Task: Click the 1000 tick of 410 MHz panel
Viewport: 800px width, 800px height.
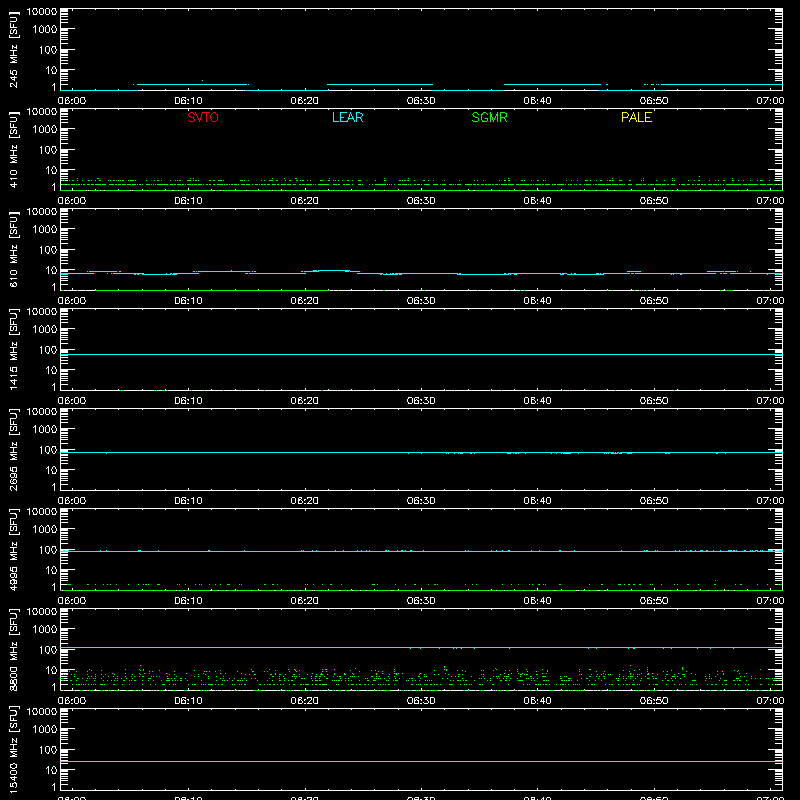Action: pos(44,130)
